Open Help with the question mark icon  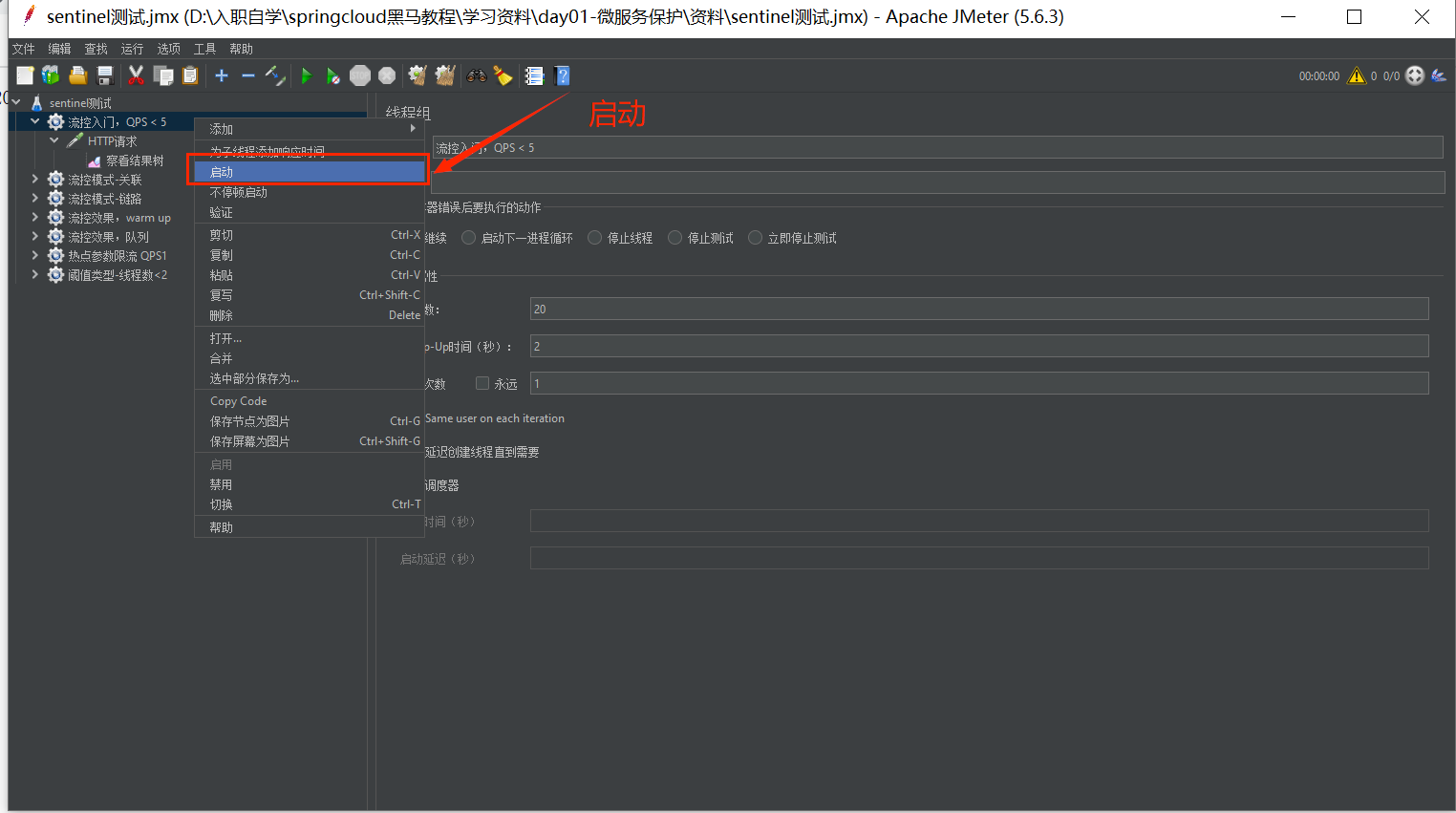562,75
